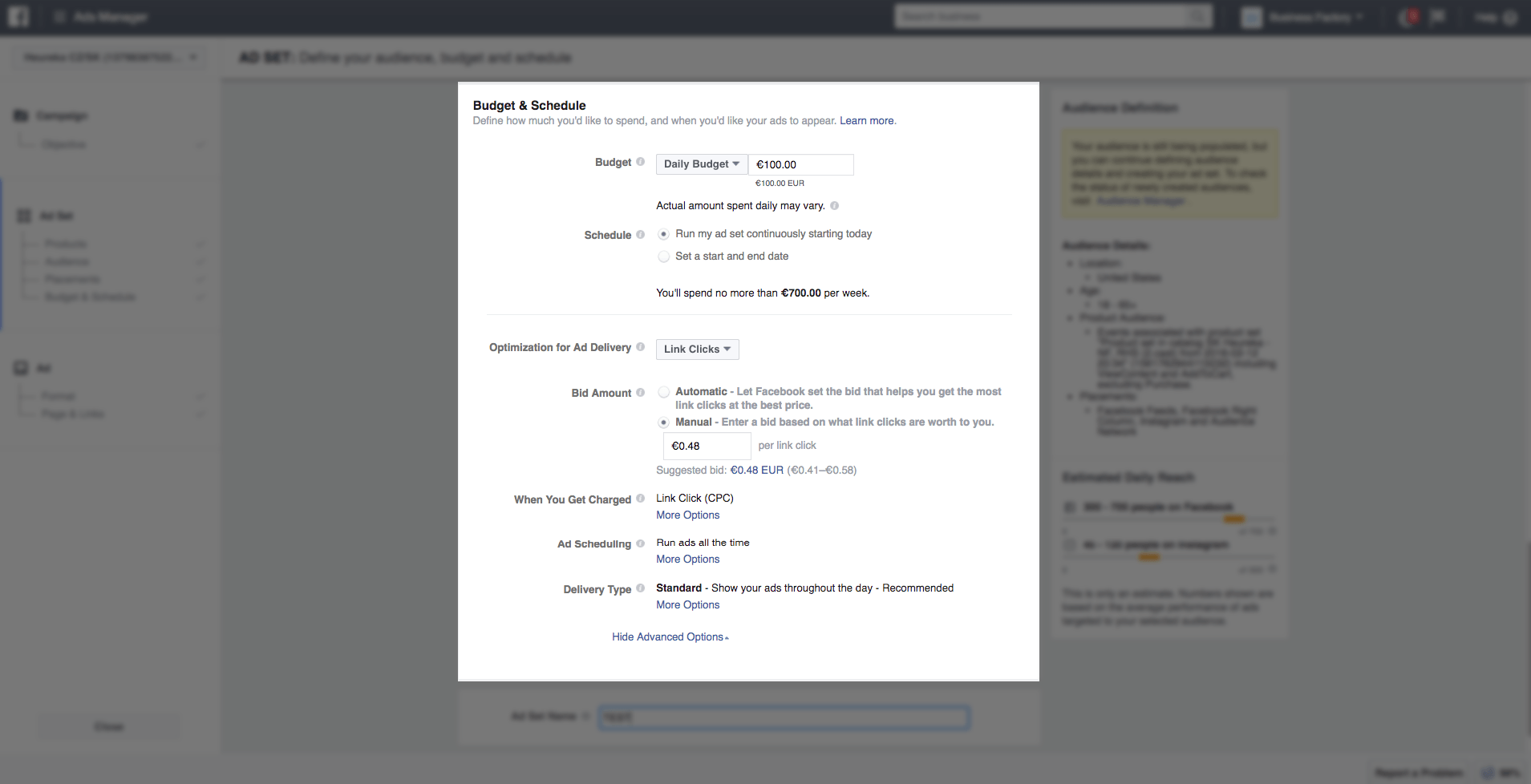
Task: Choose Automatic bid amount option
Action: 663,392
